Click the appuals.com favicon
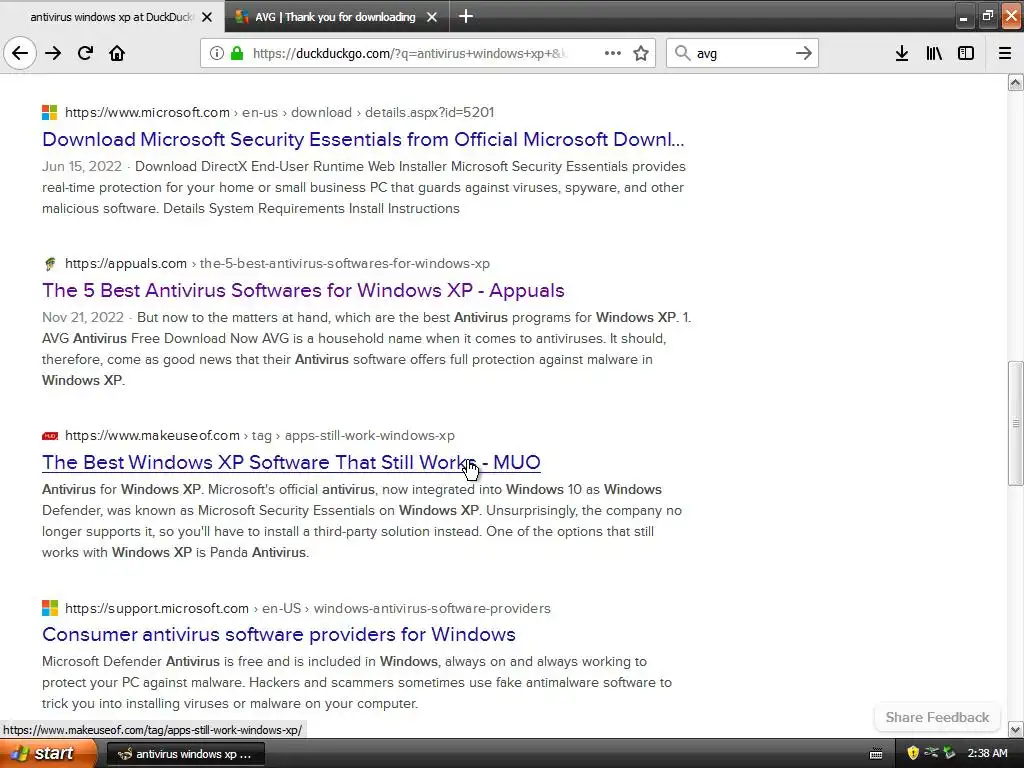Viewport: 1024px width, 768px height. (x=50, y=264)
